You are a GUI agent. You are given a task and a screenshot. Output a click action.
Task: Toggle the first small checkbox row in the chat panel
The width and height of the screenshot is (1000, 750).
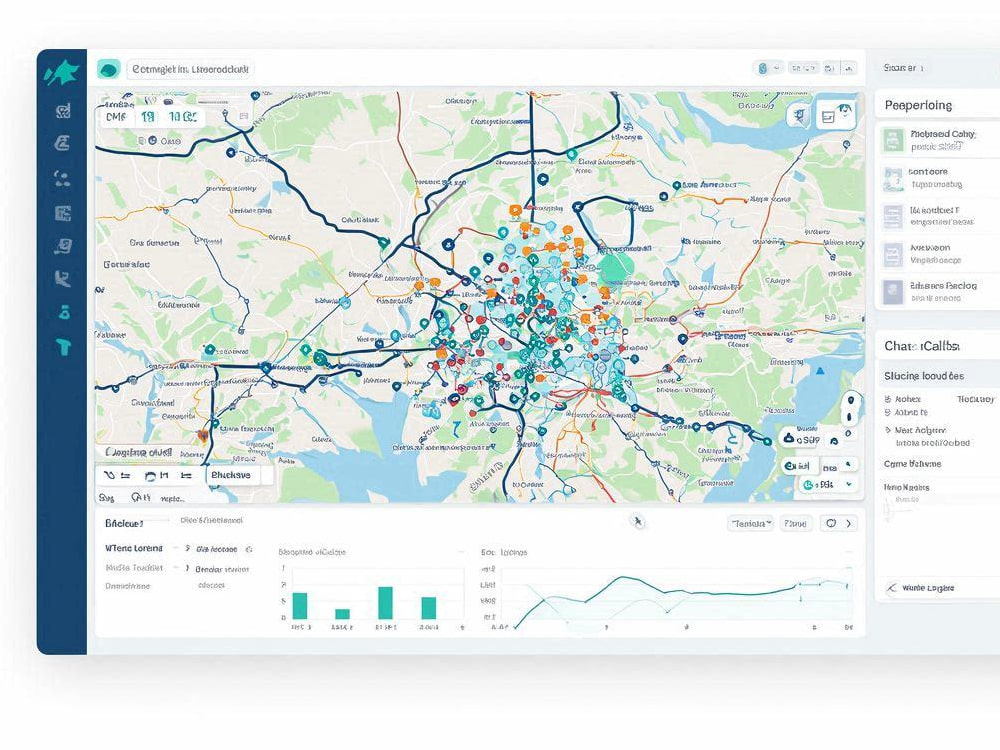(x=902, y=399)
